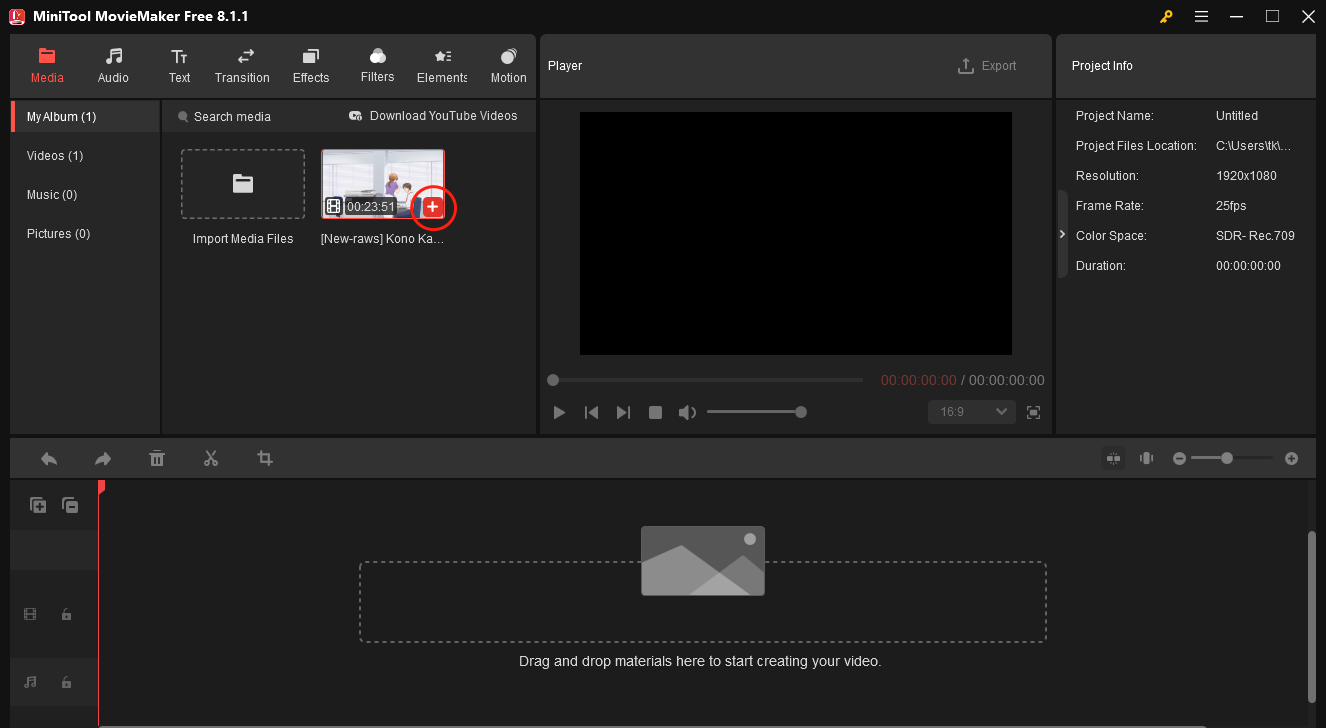Remove a track
This screenshot has height=728, width=1326.
pyautogui.click(x=70, y=506)
